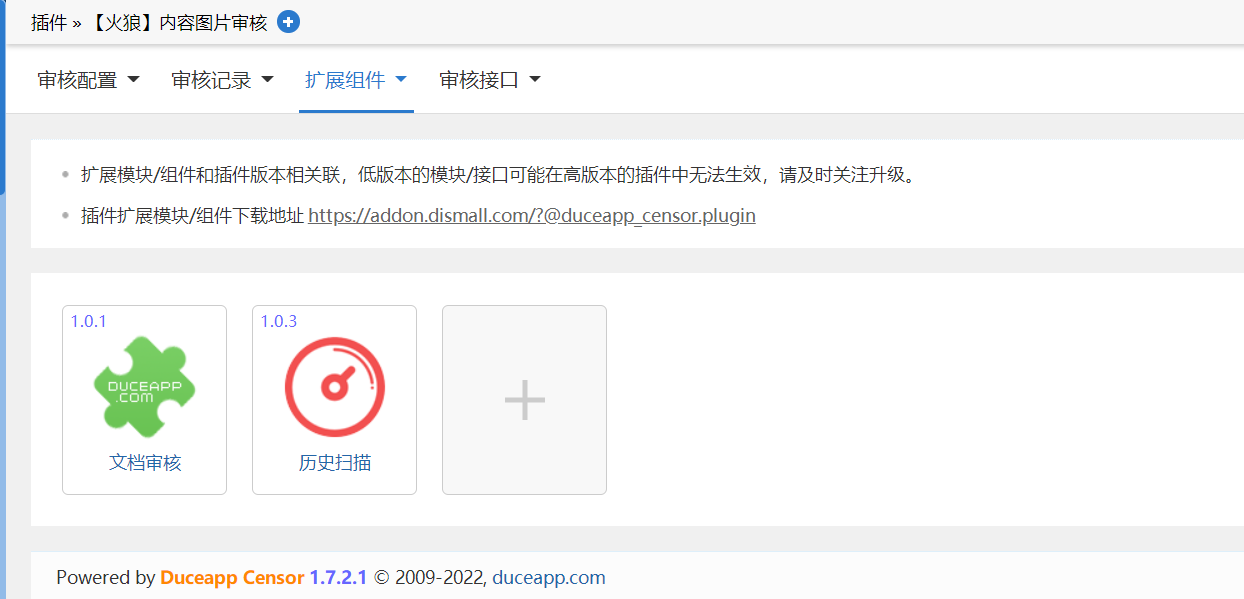Click the red gauge icon above 历史扫描
The image size is (1244, 599).
334,385
